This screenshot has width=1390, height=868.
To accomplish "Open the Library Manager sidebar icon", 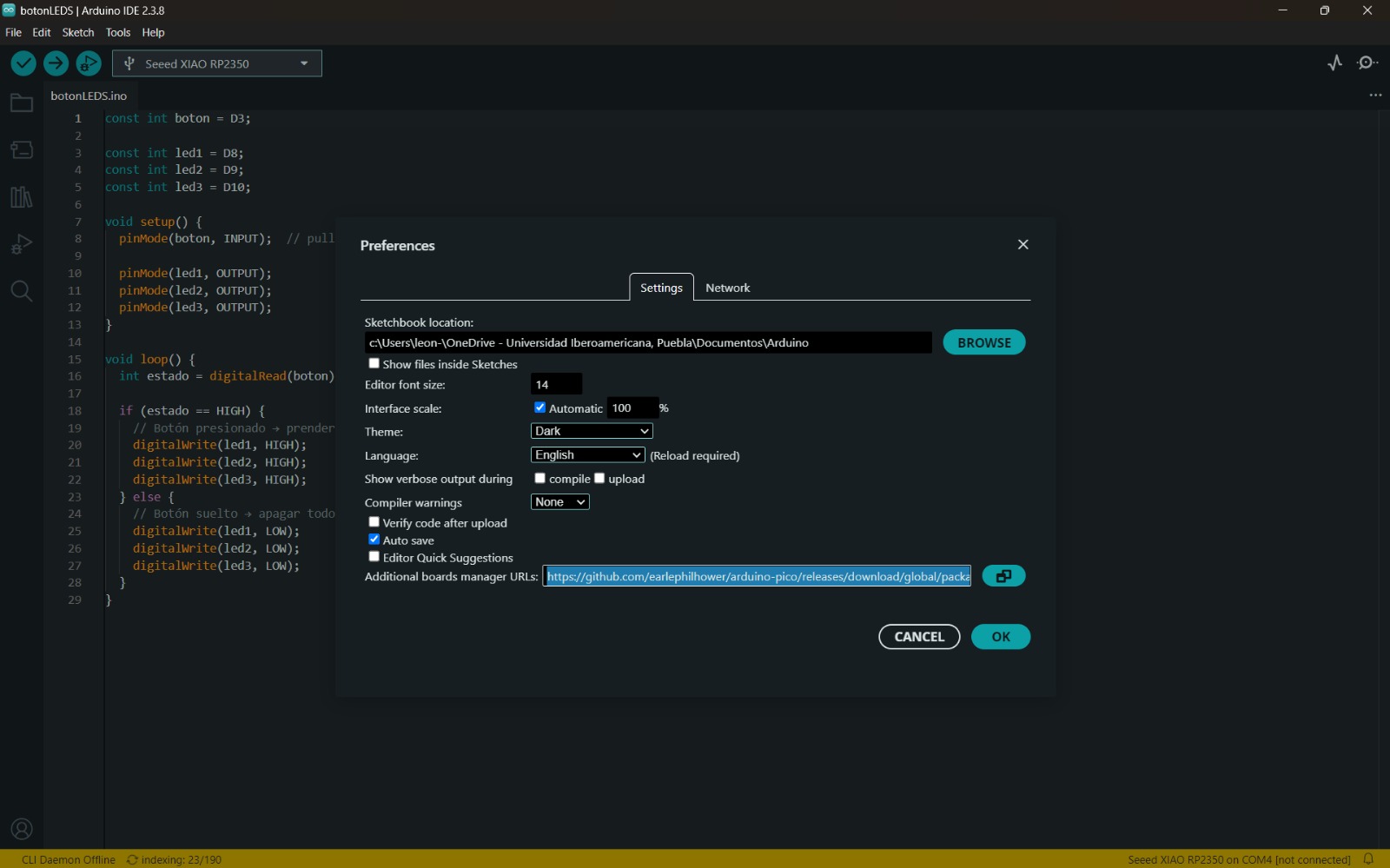I will pos(22,197).
